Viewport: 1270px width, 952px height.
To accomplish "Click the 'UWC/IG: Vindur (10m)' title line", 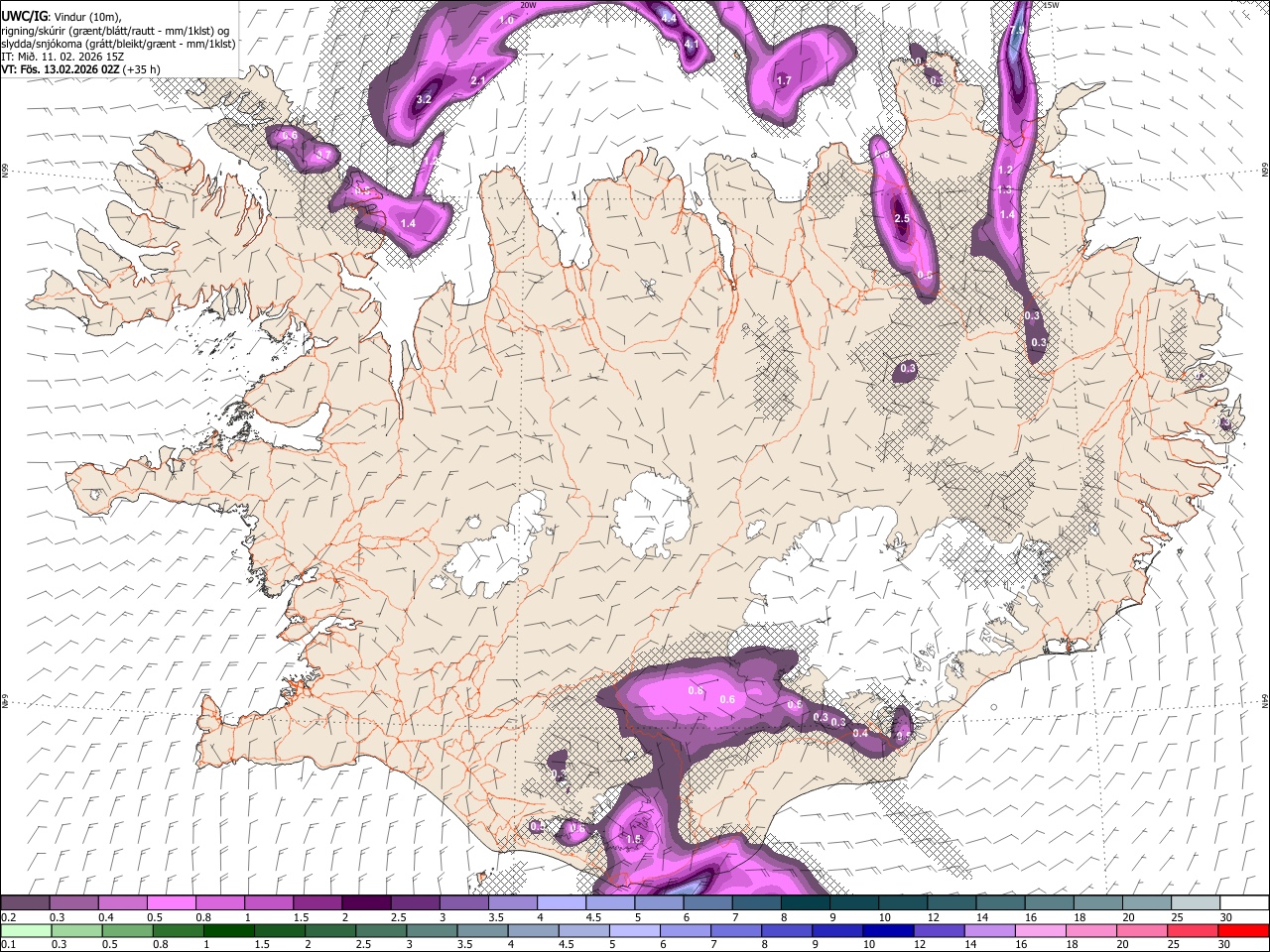I will (61, 16).
